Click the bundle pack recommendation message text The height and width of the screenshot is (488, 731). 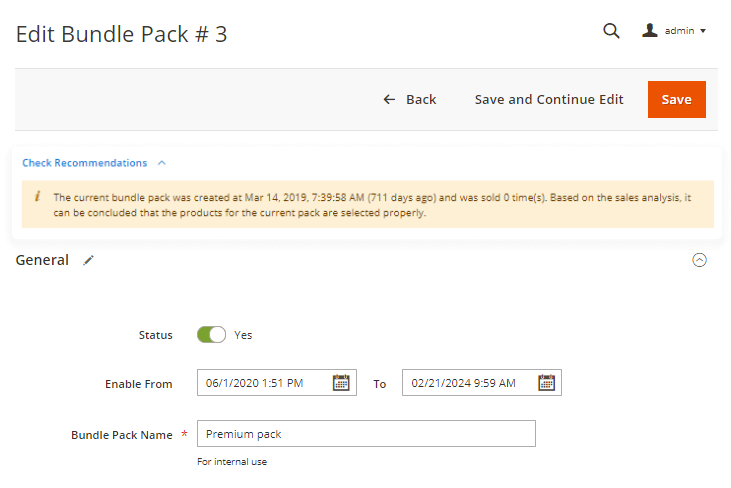(x=370, y=205)
